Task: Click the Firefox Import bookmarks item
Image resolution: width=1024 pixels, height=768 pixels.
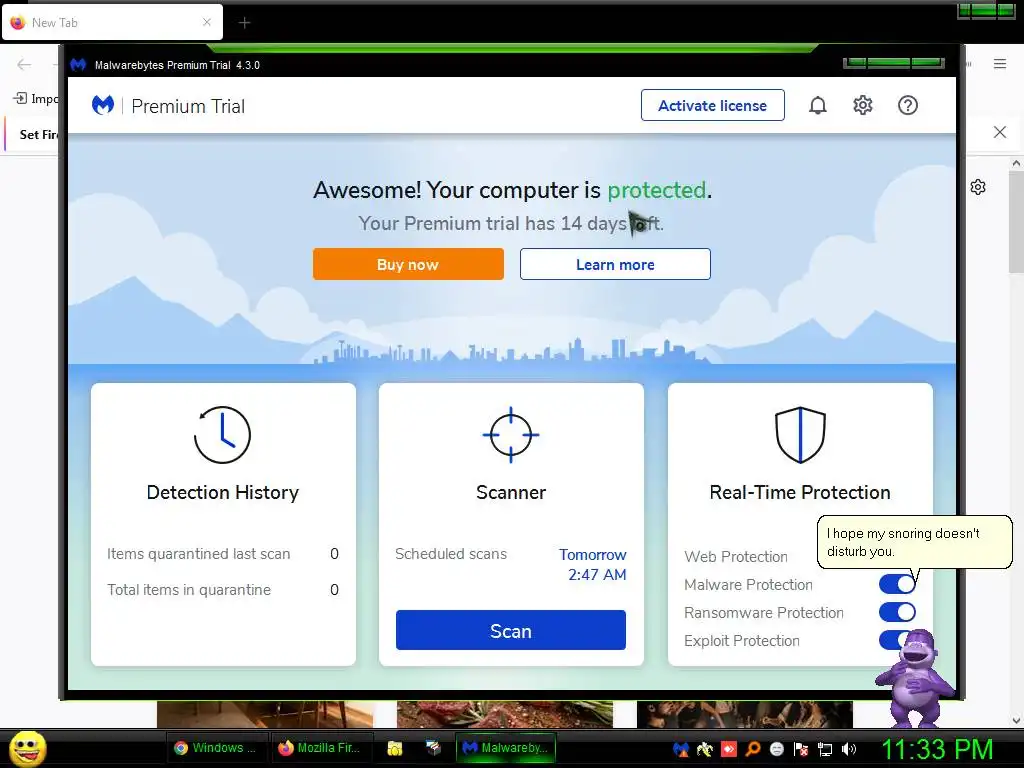Action: 36,99
